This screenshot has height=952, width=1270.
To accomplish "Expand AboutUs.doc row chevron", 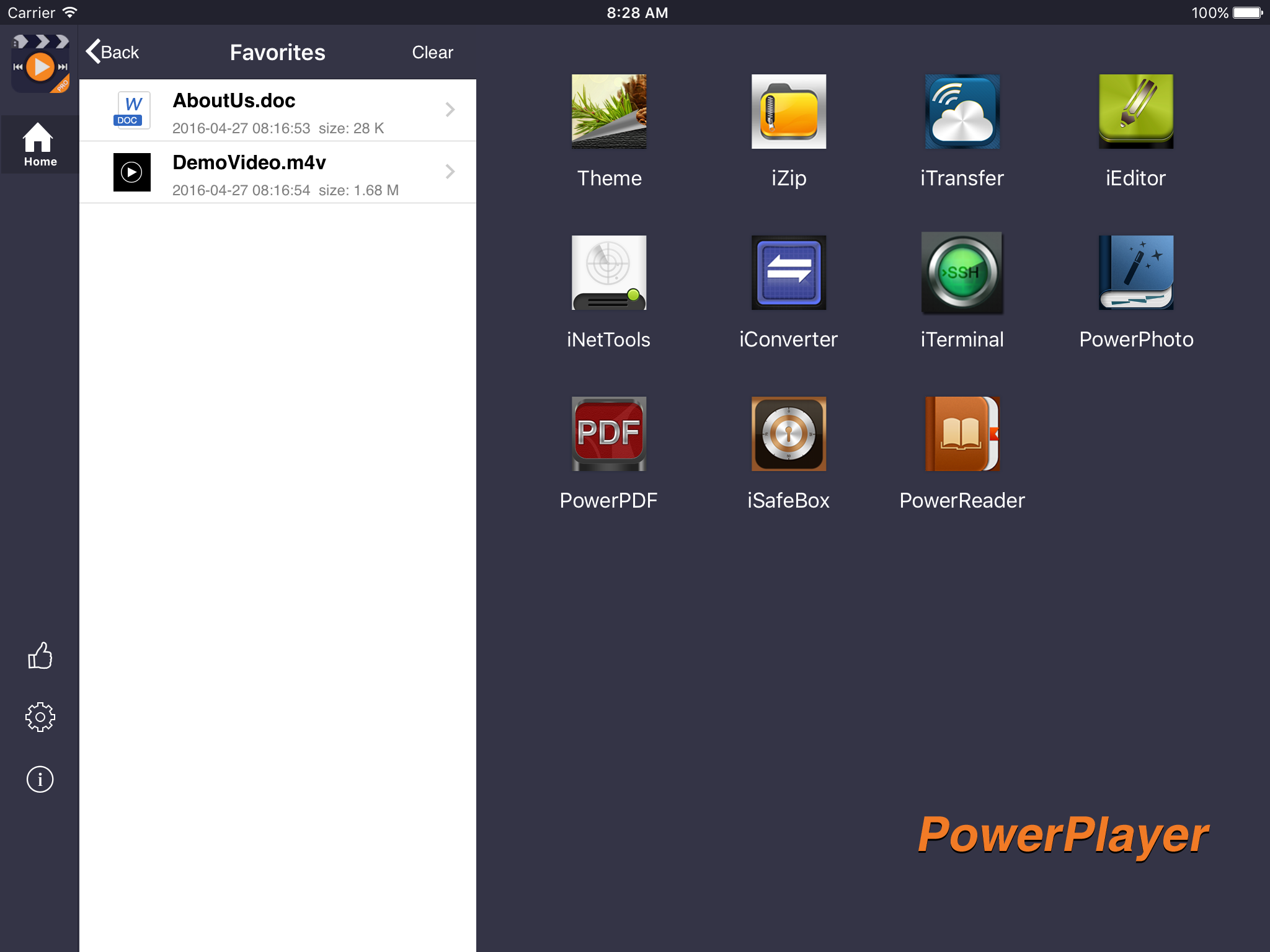I will 450,110.
